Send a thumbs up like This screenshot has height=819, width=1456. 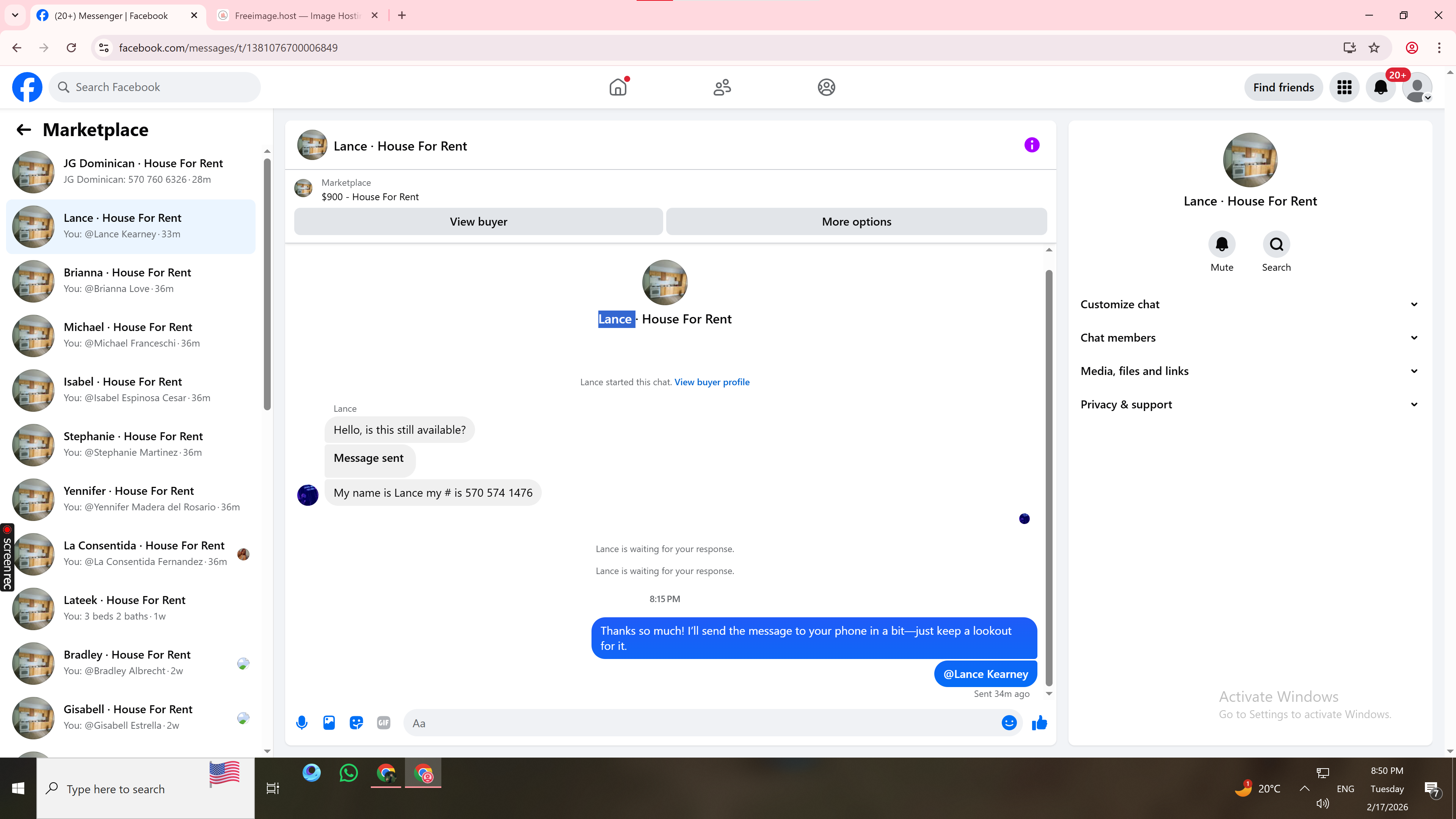point(1039,722)
